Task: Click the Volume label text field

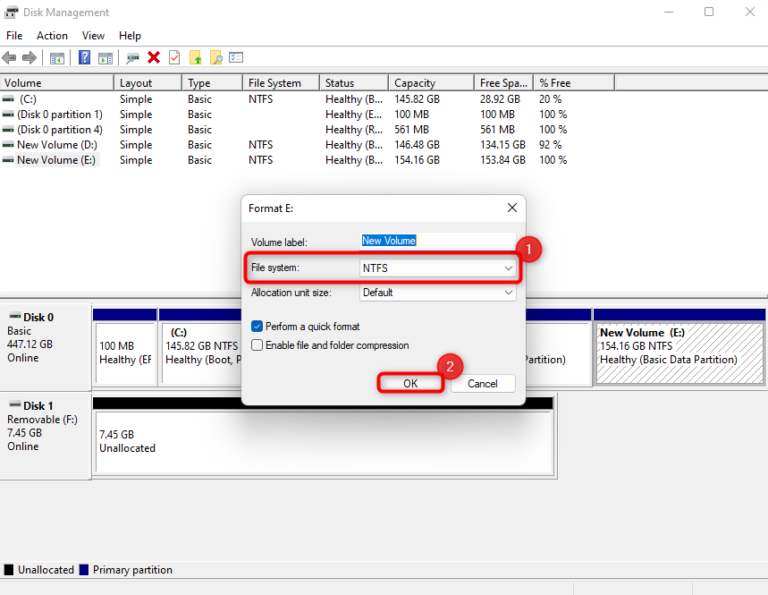Action: point(438,241)
